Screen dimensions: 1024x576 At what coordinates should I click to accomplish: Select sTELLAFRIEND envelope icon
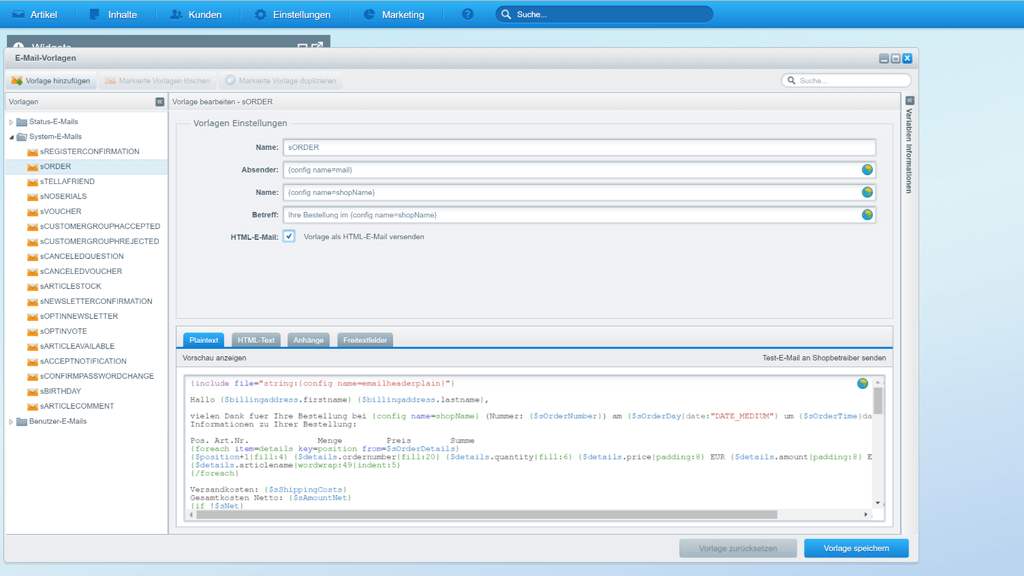(32, 182)
